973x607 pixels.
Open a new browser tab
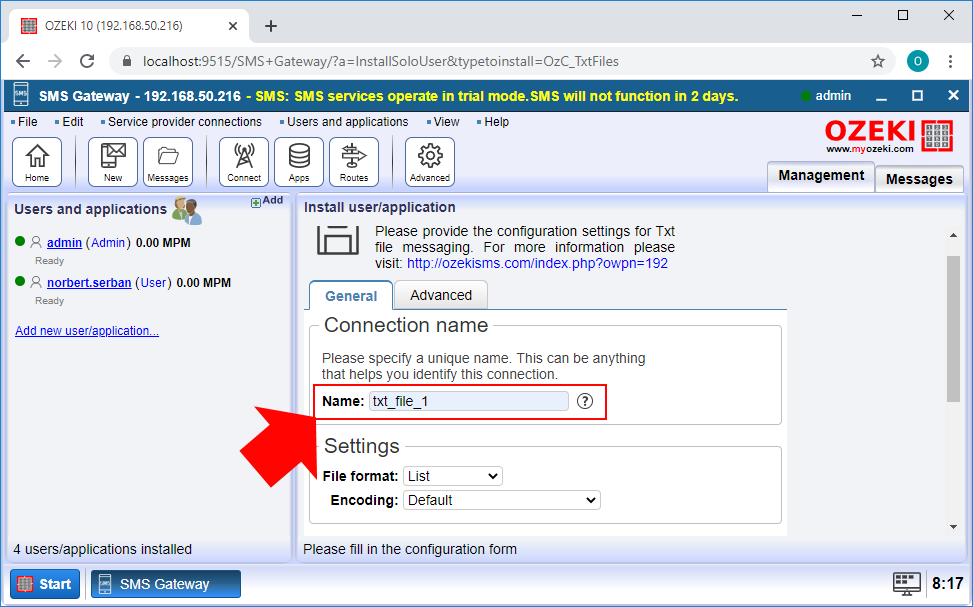click(271, 26)
